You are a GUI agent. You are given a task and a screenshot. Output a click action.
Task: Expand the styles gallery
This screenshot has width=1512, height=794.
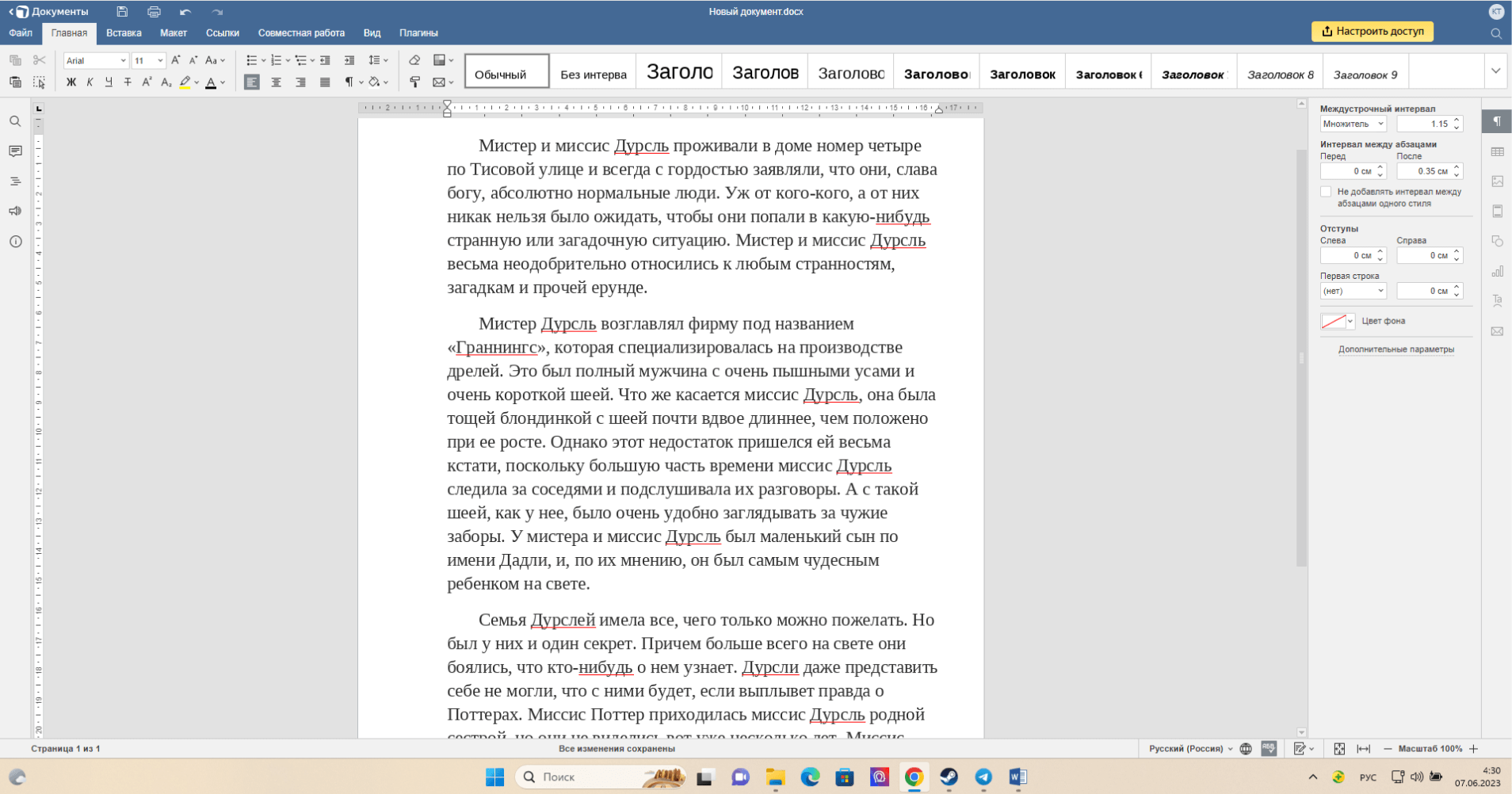click(x=1495, y=71)
